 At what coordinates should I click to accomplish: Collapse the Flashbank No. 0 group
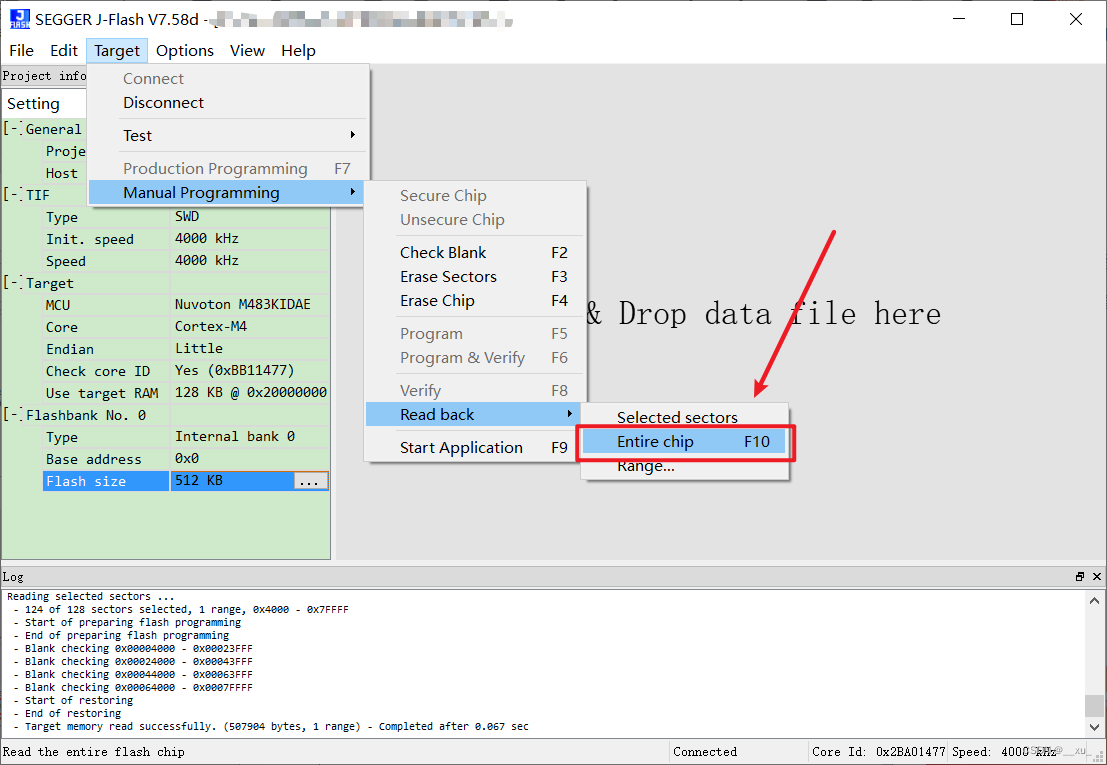[13, 415]
